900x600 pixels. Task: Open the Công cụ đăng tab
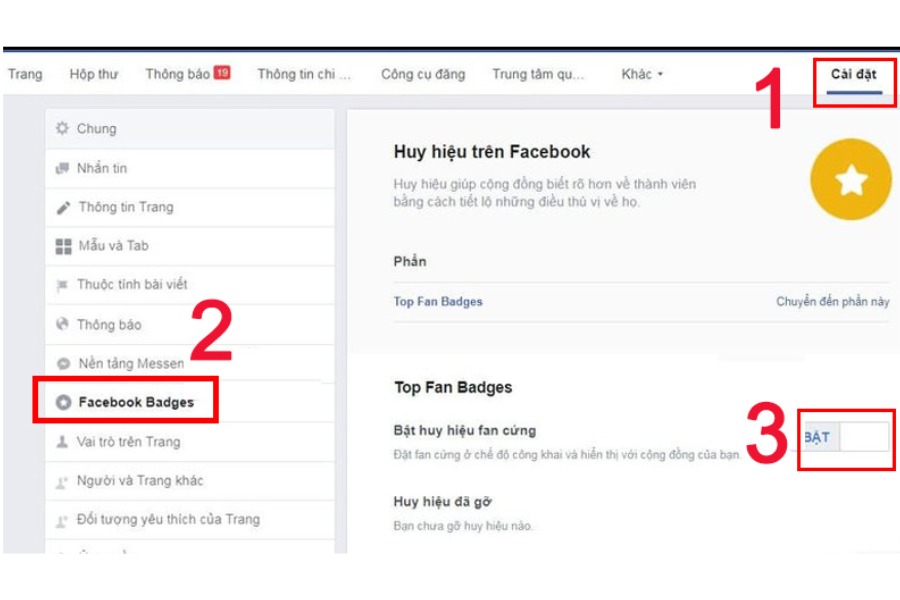(423, 74)
